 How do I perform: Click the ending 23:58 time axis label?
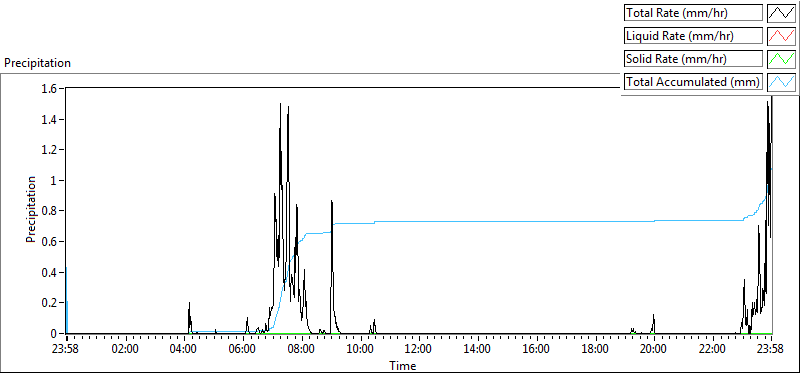click(771, 350)
